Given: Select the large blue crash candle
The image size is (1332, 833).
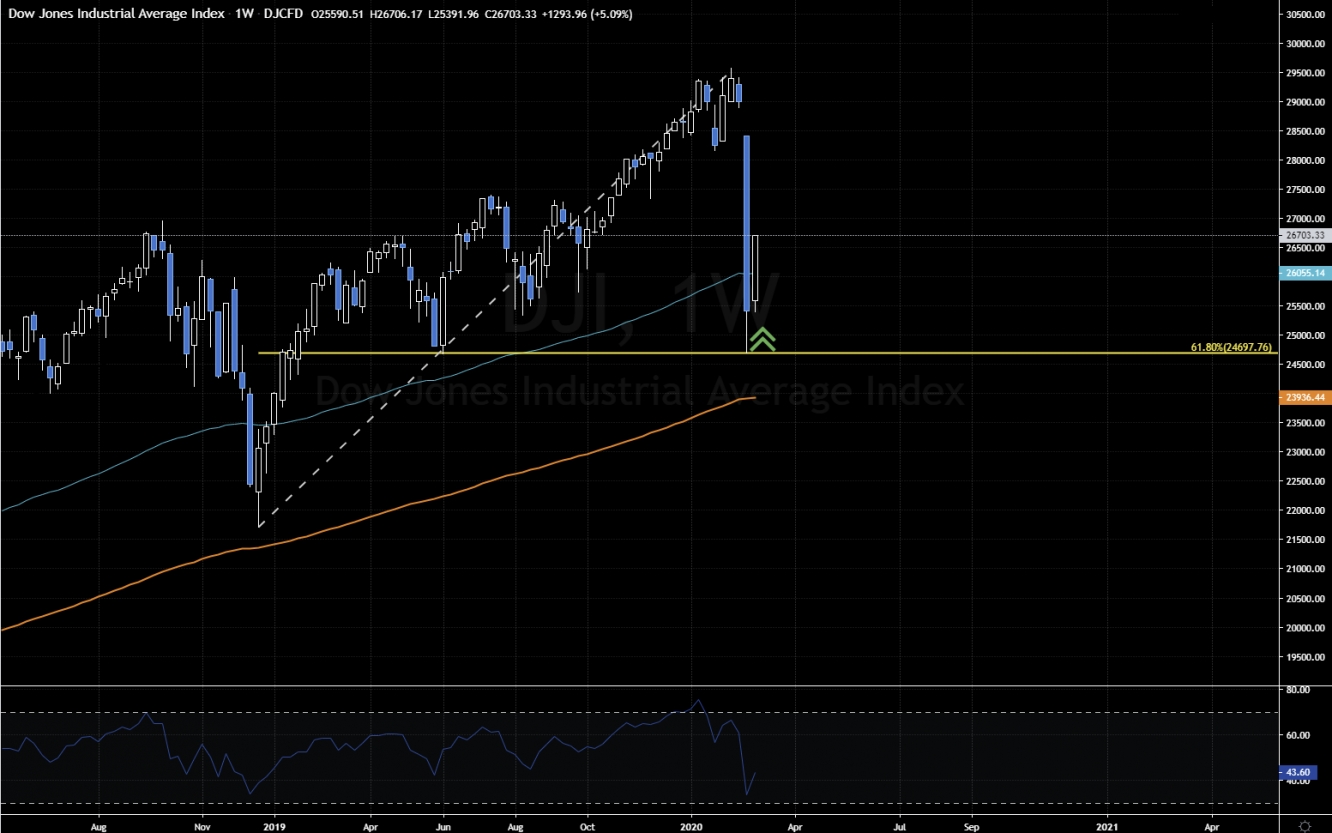Looking at the screenshot, I should 747,223.
